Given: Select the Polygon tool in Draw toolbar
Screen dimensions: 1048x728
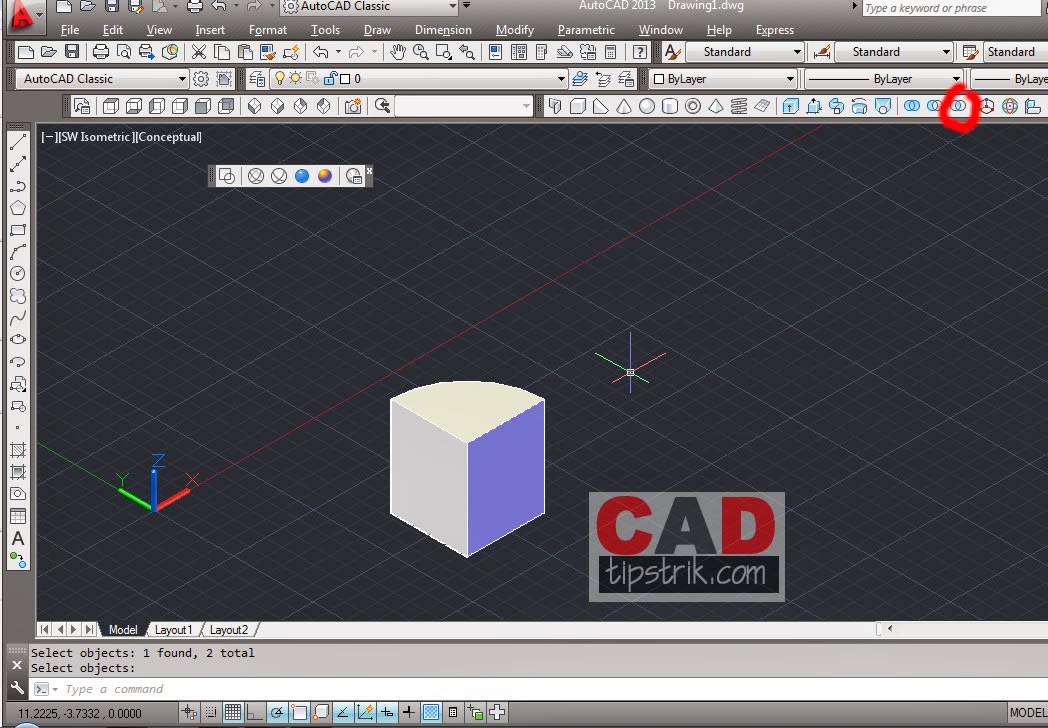Looking at the screenshot, I should (18, 208).
